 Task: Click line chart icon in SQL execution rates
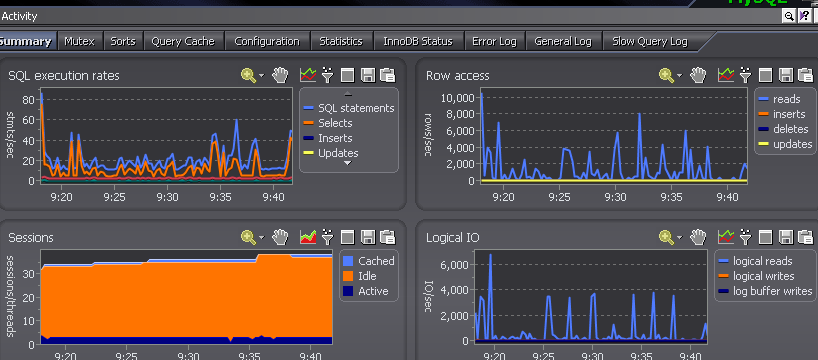pyautogui.click(x=308, y=76)
